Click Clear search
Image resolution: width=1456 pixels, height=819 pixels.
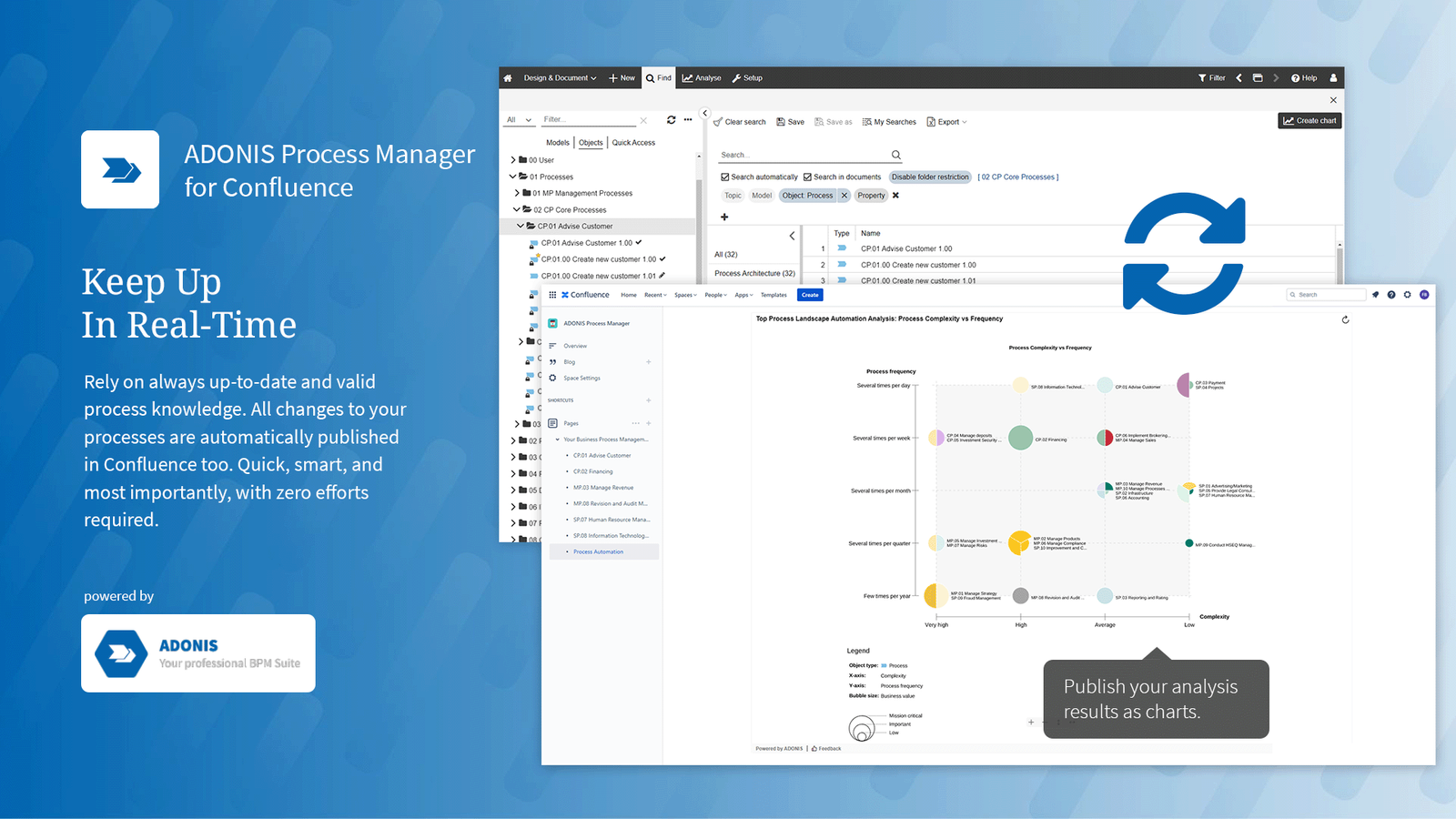click(x=740, y=122)
